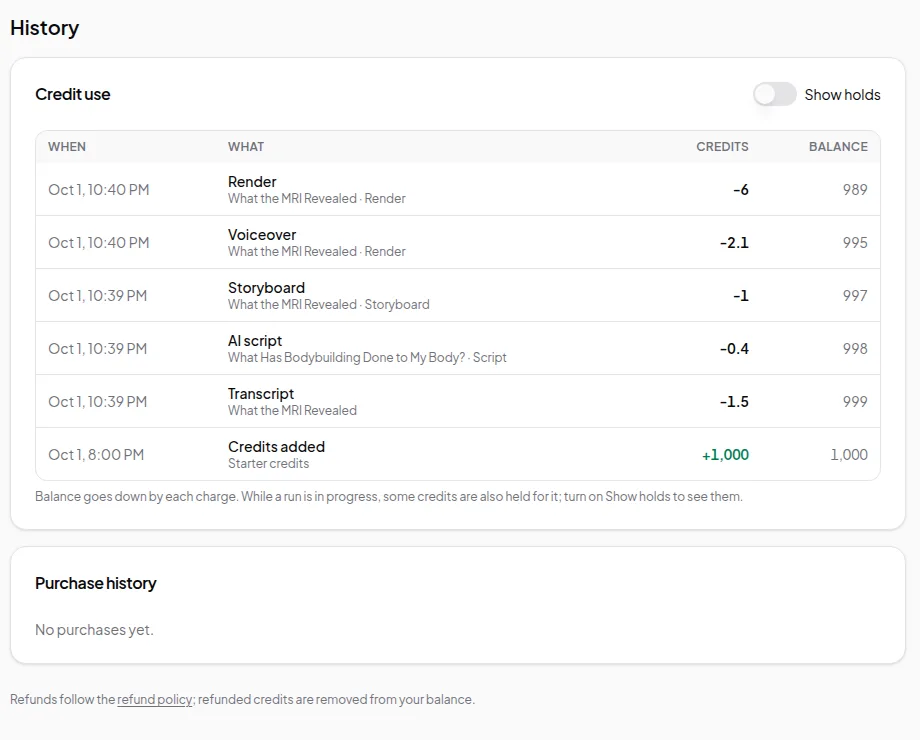Click the Transcript row's 10:39 PM timestamp

[x=97, y=401]
